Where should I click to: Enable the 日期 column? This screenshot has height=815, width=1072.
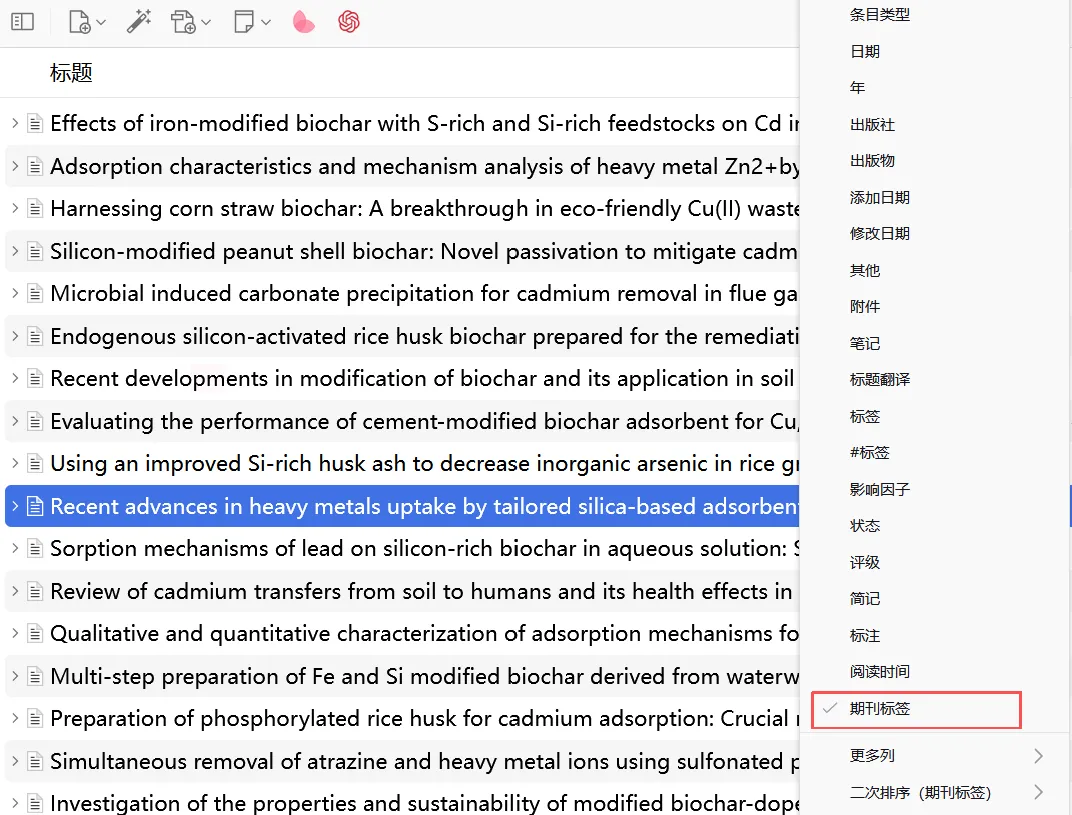[864, 51]
